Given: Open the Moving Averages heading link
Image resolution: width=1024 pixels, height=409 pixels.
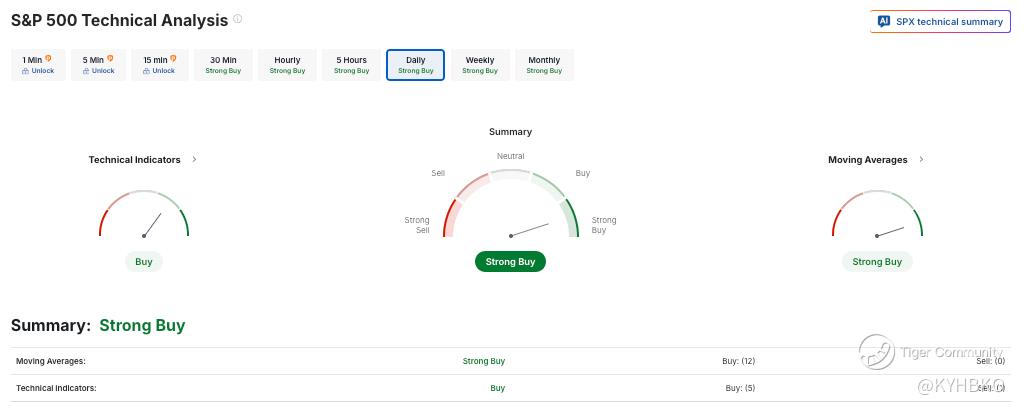Looking at the screenshot, I should (x=867, y=159).
